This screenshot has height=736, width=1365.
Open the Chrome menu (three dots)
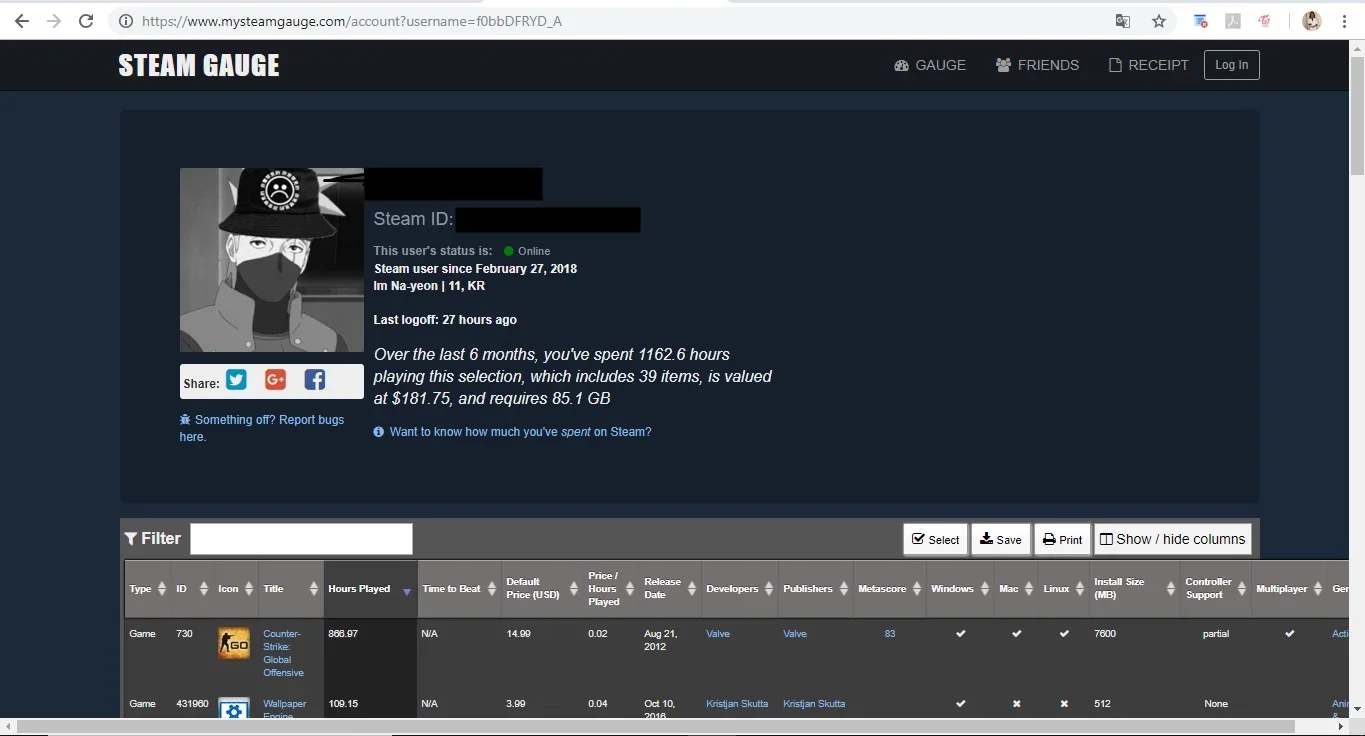(1345, 21)
